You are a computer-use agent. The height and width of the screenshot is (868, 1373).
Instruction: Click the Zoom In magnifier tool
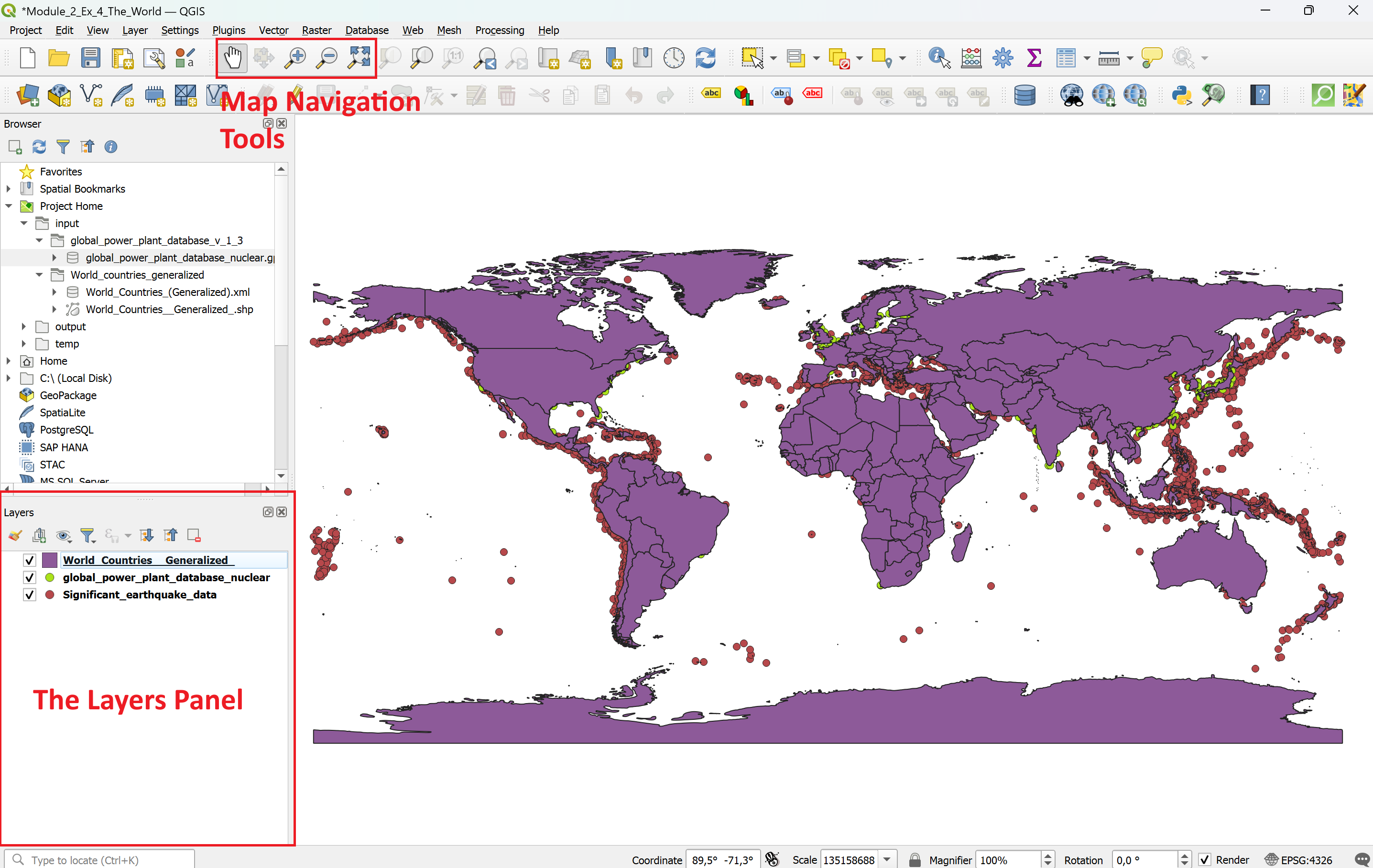295,57
